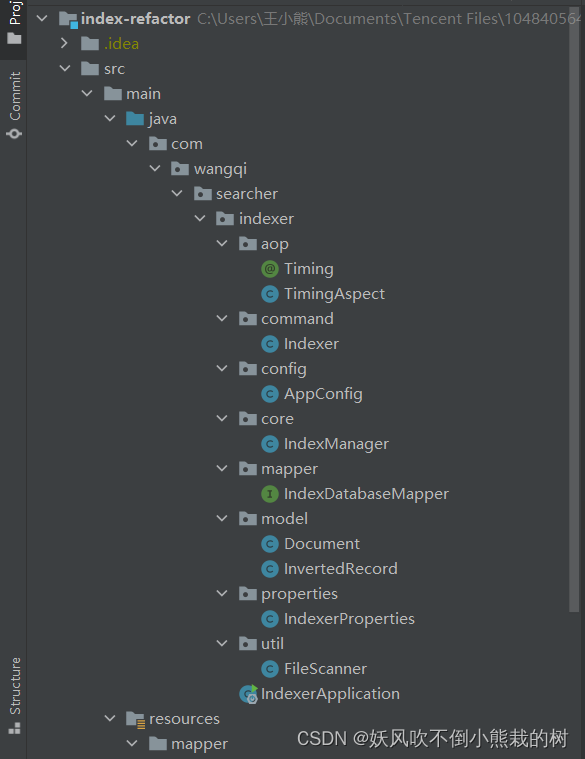The width and height of the screenshot is (585, 759).
Task: Click the TimingAspect class icon
Action: (x=270, y=294)
